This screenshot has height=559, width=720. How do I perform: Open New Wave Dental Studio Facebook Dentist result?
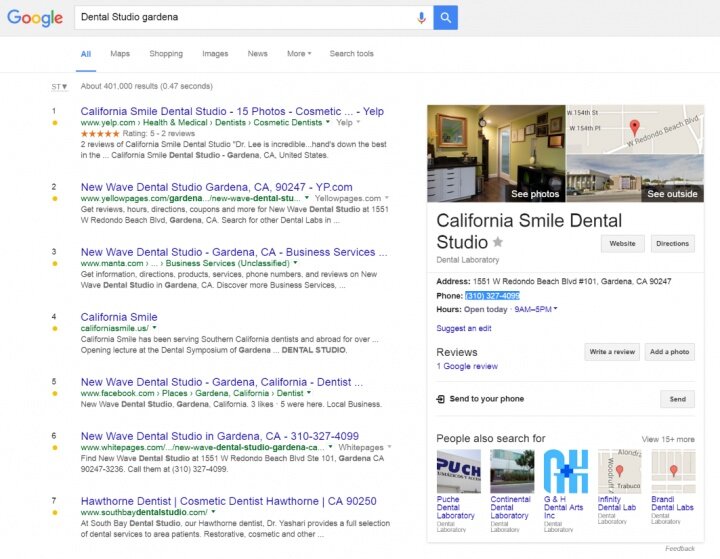pyautogui.click(x=222, y=382)
